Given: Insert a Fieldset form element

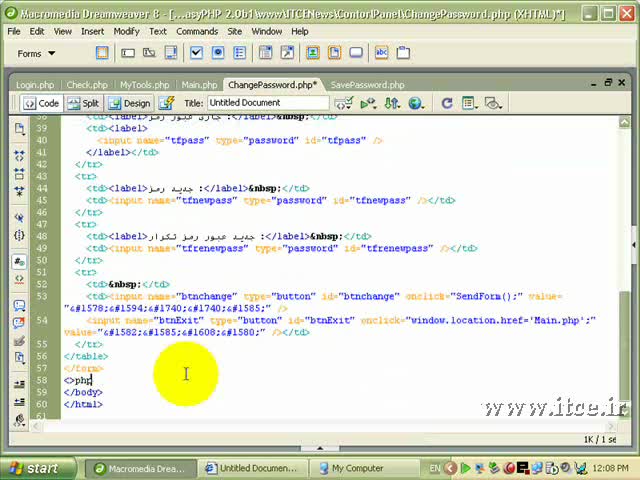Looking at the screenshot, I should [x=403, y=53].
